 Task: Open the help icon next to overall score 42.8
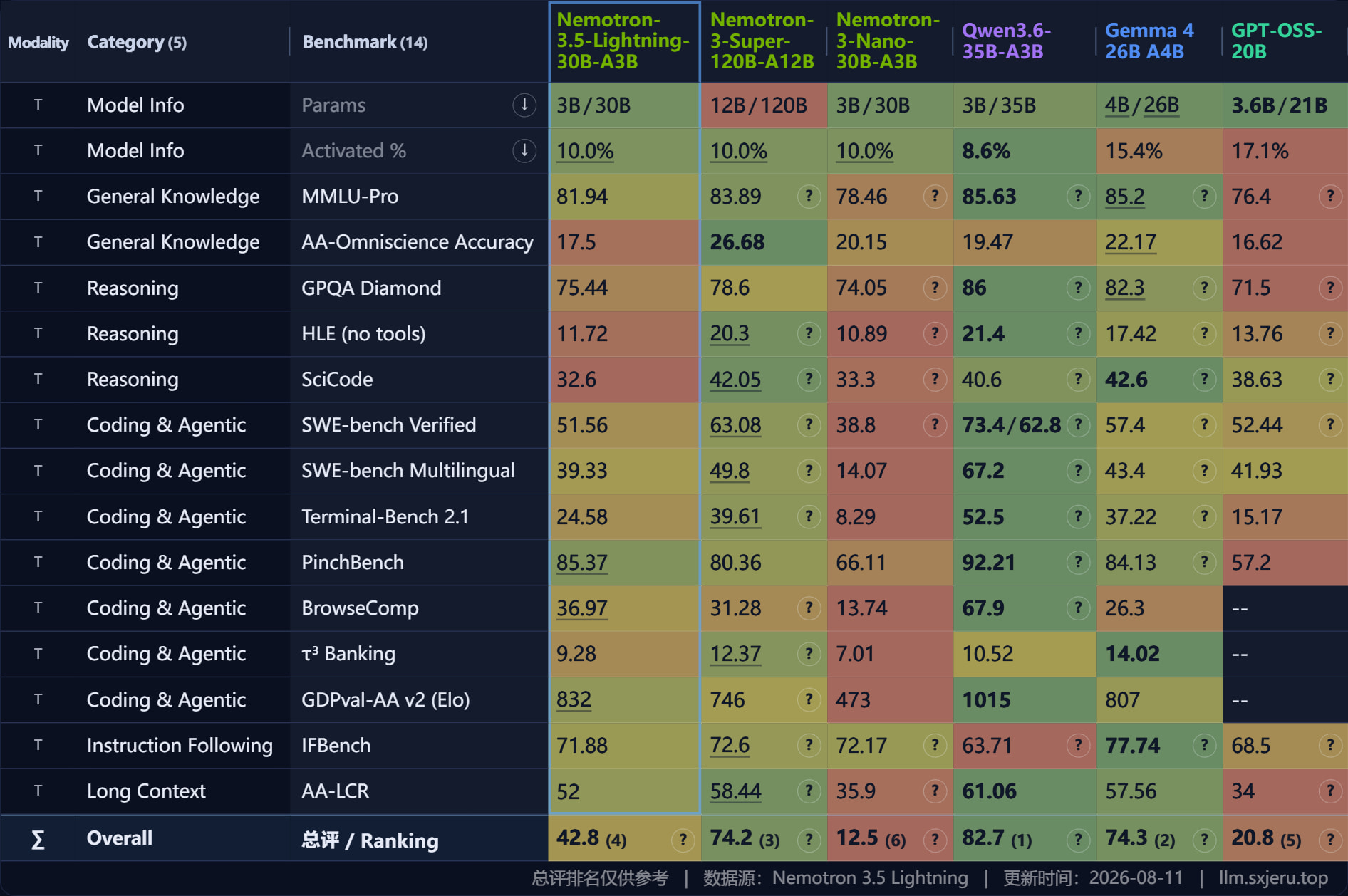683,840
